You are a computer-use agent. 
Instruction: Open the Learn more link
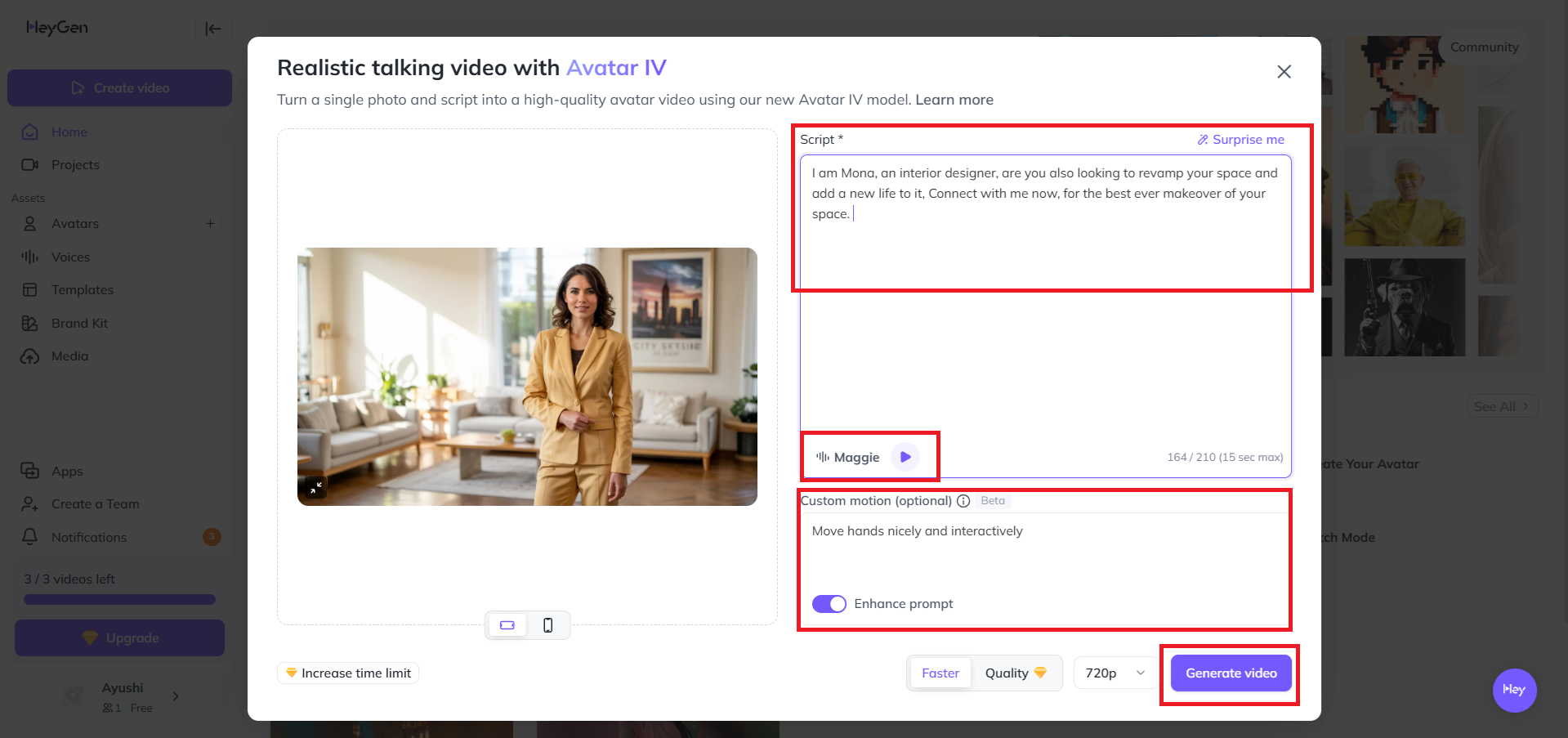point(954,100)
